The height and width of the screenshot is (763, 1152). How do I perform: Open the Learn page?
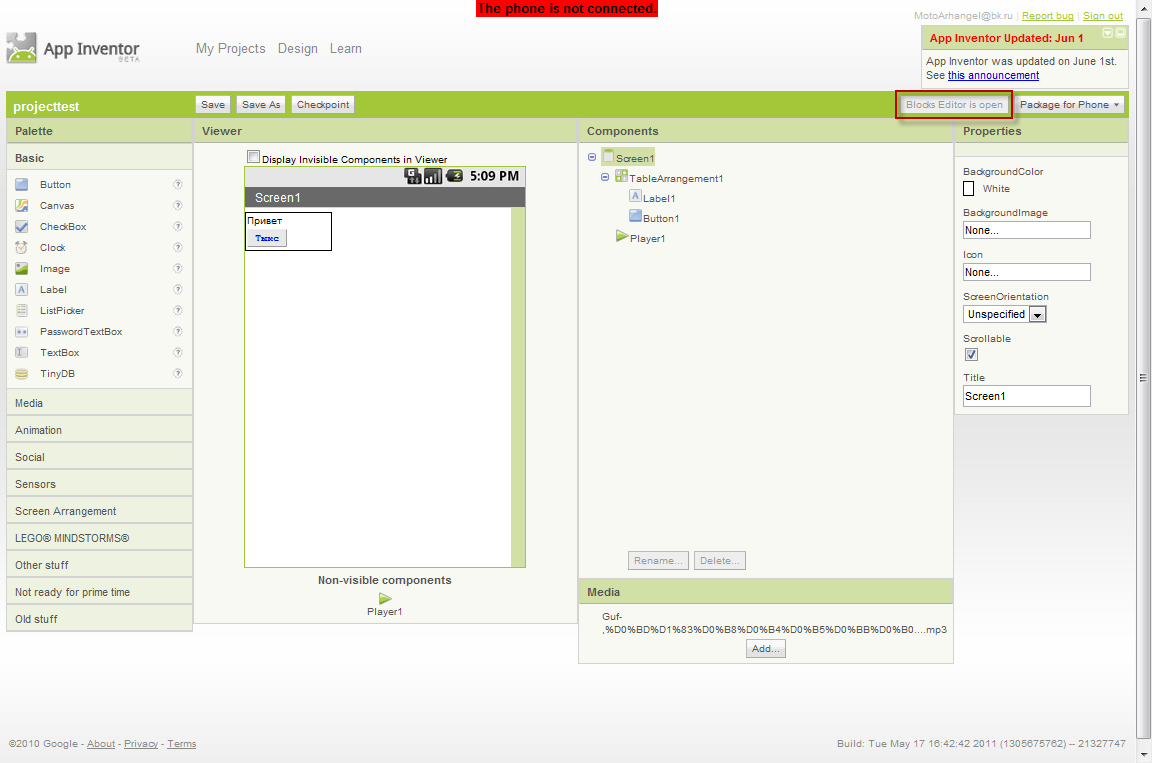(x=345, y=48)
